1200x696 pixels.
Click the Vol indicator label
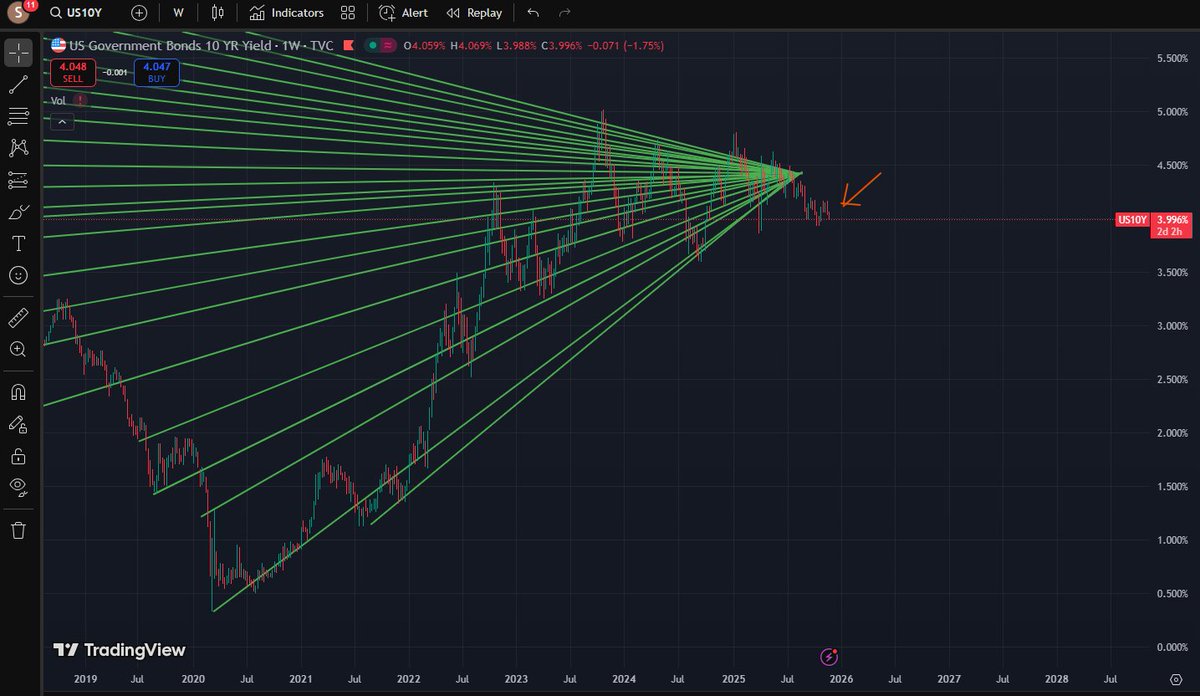pos(57,100)
